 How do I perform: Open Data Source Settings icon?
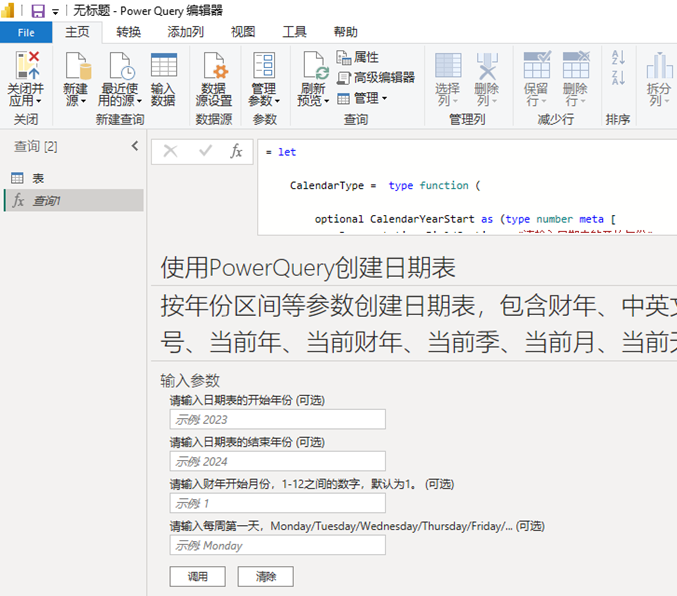(x=215, y=65)
